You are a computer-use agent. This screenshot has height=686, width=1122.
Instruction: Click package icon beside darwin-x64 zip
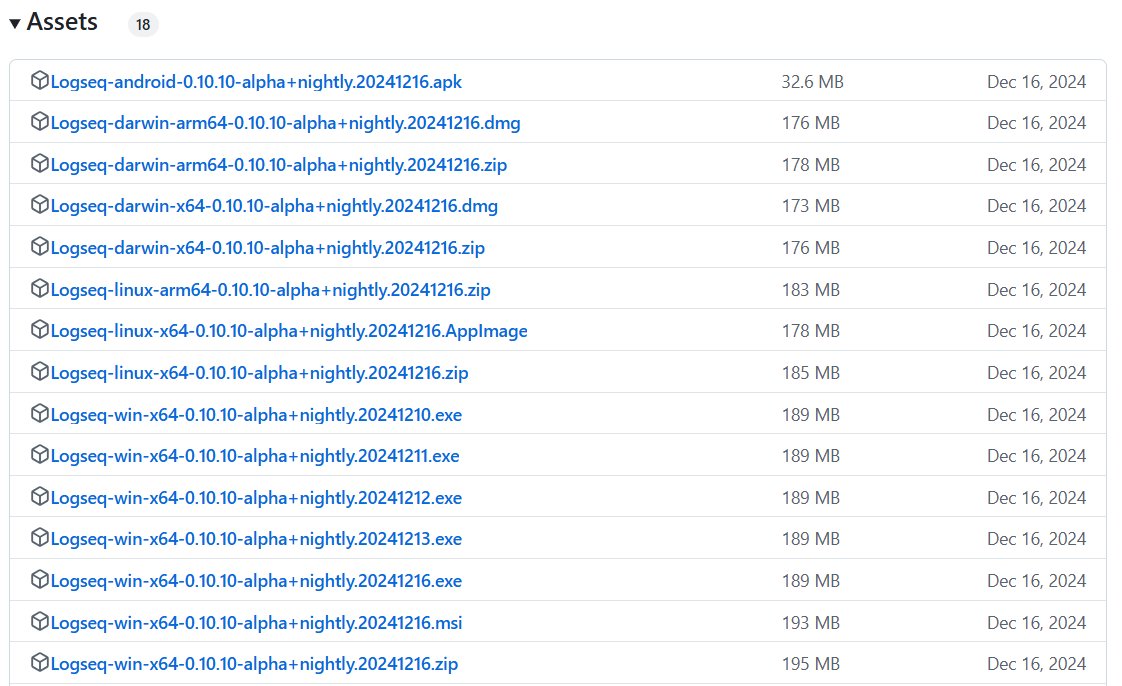tap(39, 247)
